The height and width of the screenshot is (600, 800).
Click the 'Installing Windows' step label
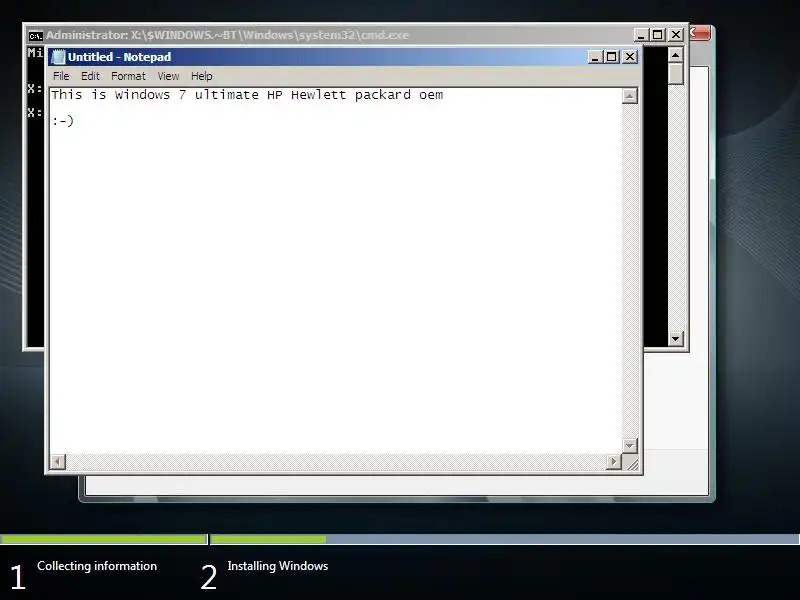pos(278,566)
